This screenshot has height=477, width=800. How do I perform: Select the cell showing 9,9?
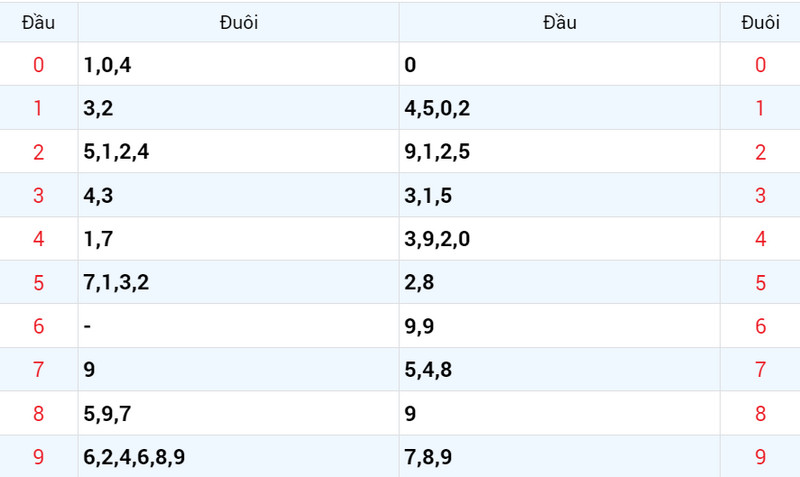(x=560, y=326)
